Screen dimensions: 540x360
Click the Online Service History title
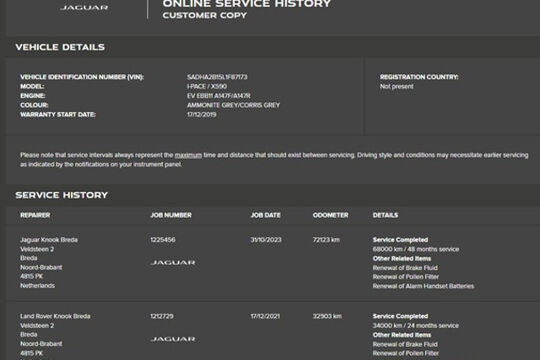pyautogui.click(x=247, y=4)
